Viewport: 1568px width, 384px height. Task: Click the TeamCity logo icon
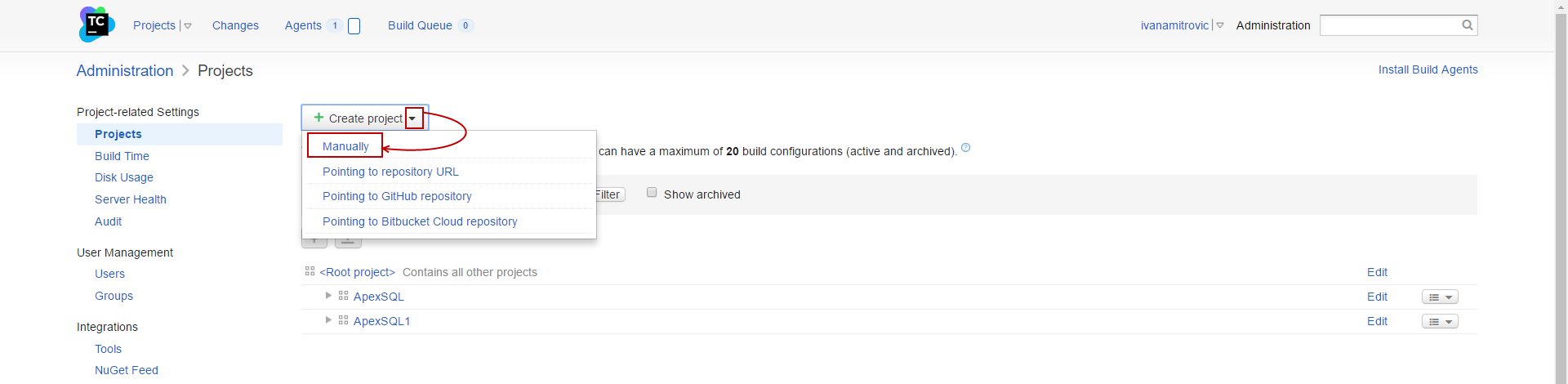tap(96, 24)
